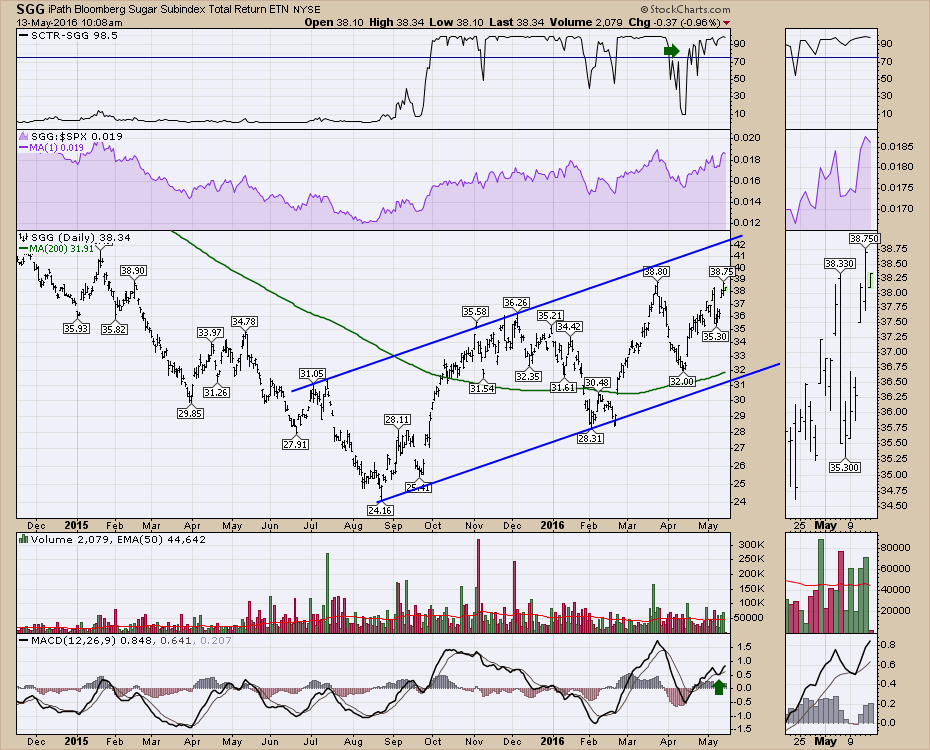Click the 36.26 December high label
This screenshot has height=750, width=930.
(x=515, y=302)
